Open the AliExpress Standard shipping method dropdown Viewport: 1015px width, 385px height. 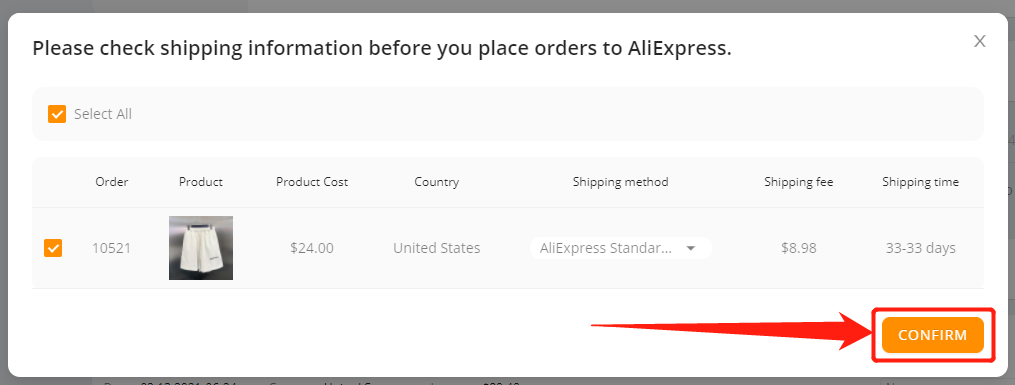coord(620,248)
